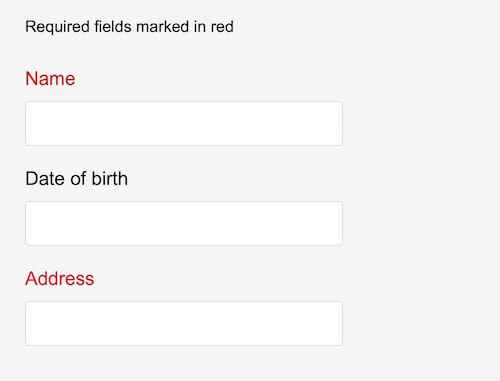This screenshot has height=381, width=500.
Task: Click the 'Required fields marked in red' notice
Action: tap(129, 27)
